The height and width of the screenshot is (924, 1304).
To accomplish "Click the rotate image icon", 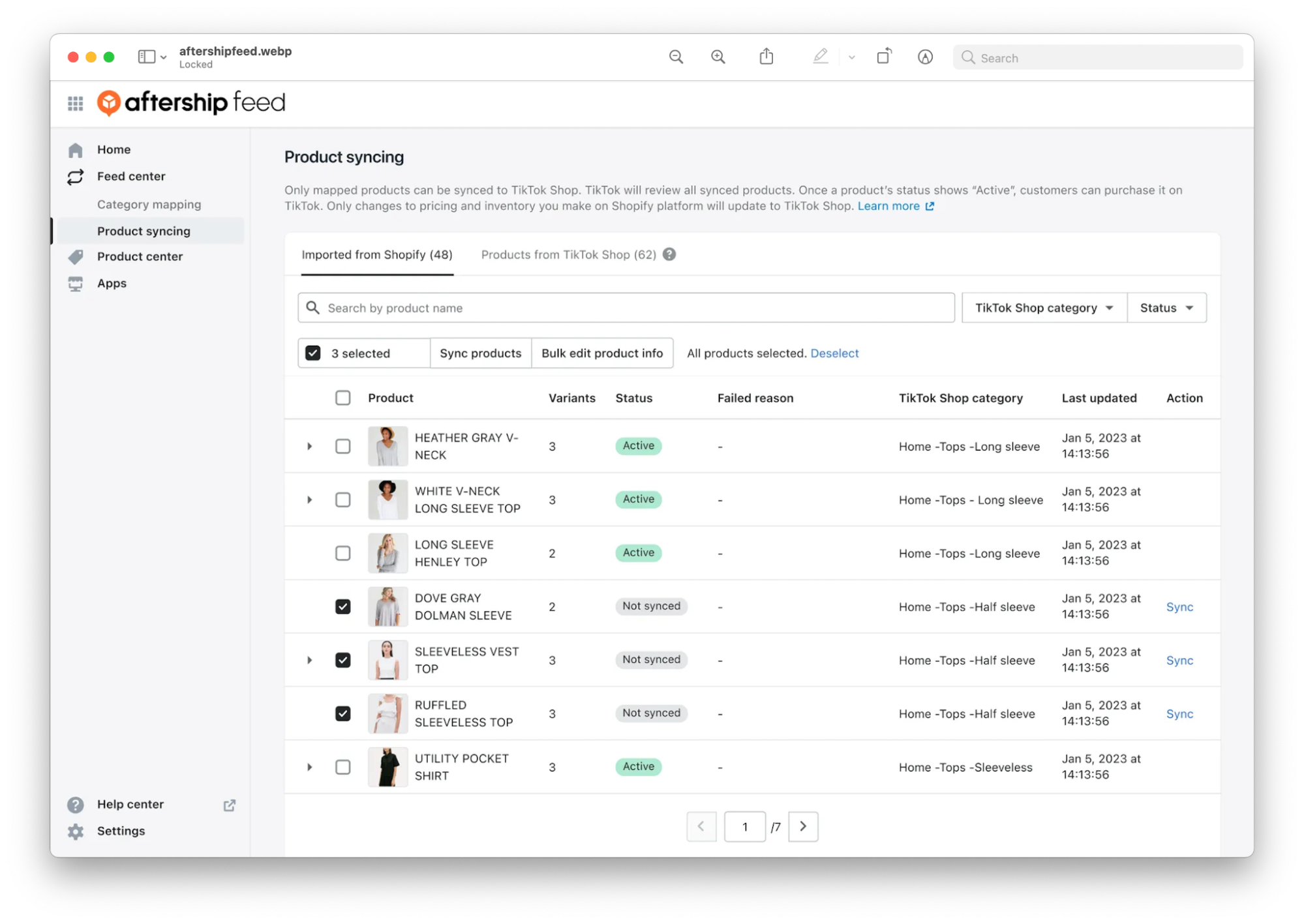I will (883, 57).
